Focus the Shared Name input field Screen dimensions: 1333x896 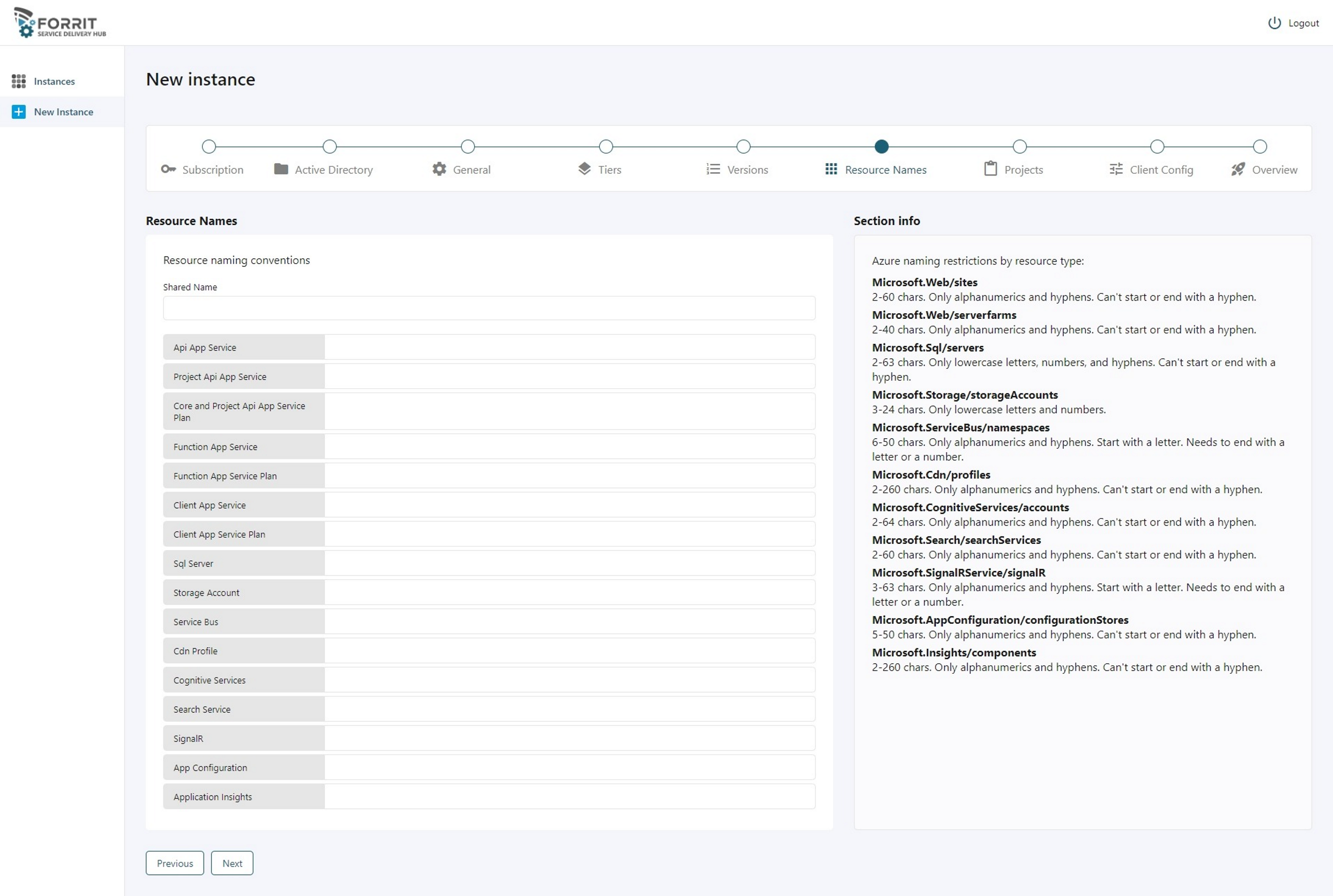(x=489, y=308)
